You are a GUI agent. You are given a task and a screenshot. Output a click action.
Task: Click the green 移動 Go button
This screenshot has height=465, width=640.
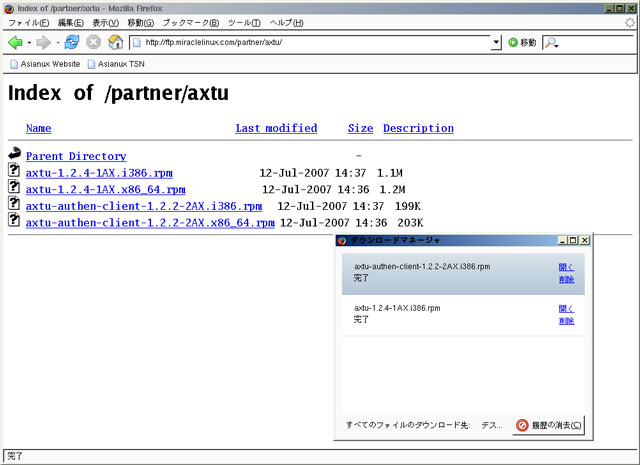coord(522,42)
